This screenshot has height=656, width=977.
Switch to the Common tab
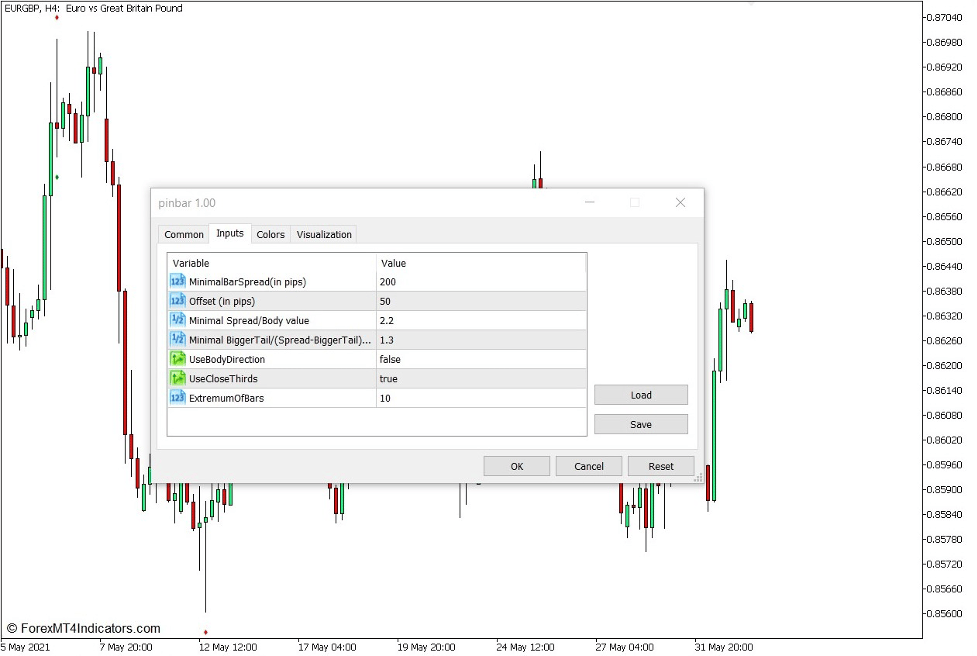(183, 234)
